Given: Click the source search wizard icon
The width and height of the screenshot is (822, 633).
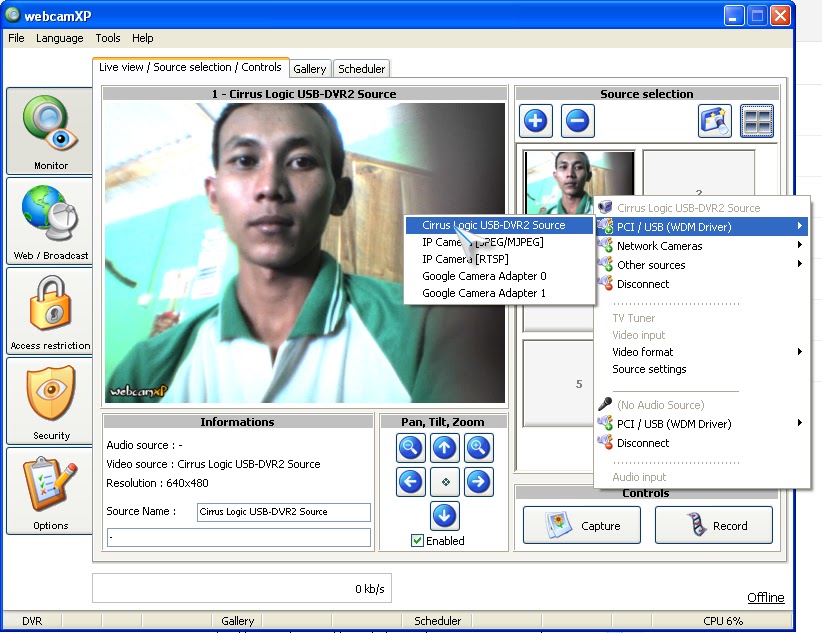Looking at the screenshot, I should [715, 121].
